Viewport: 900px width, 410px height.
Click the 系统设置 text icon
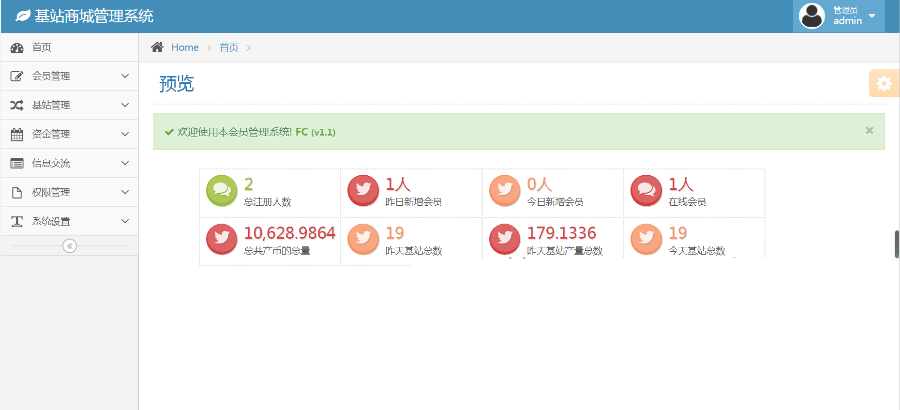coord(17,222)
